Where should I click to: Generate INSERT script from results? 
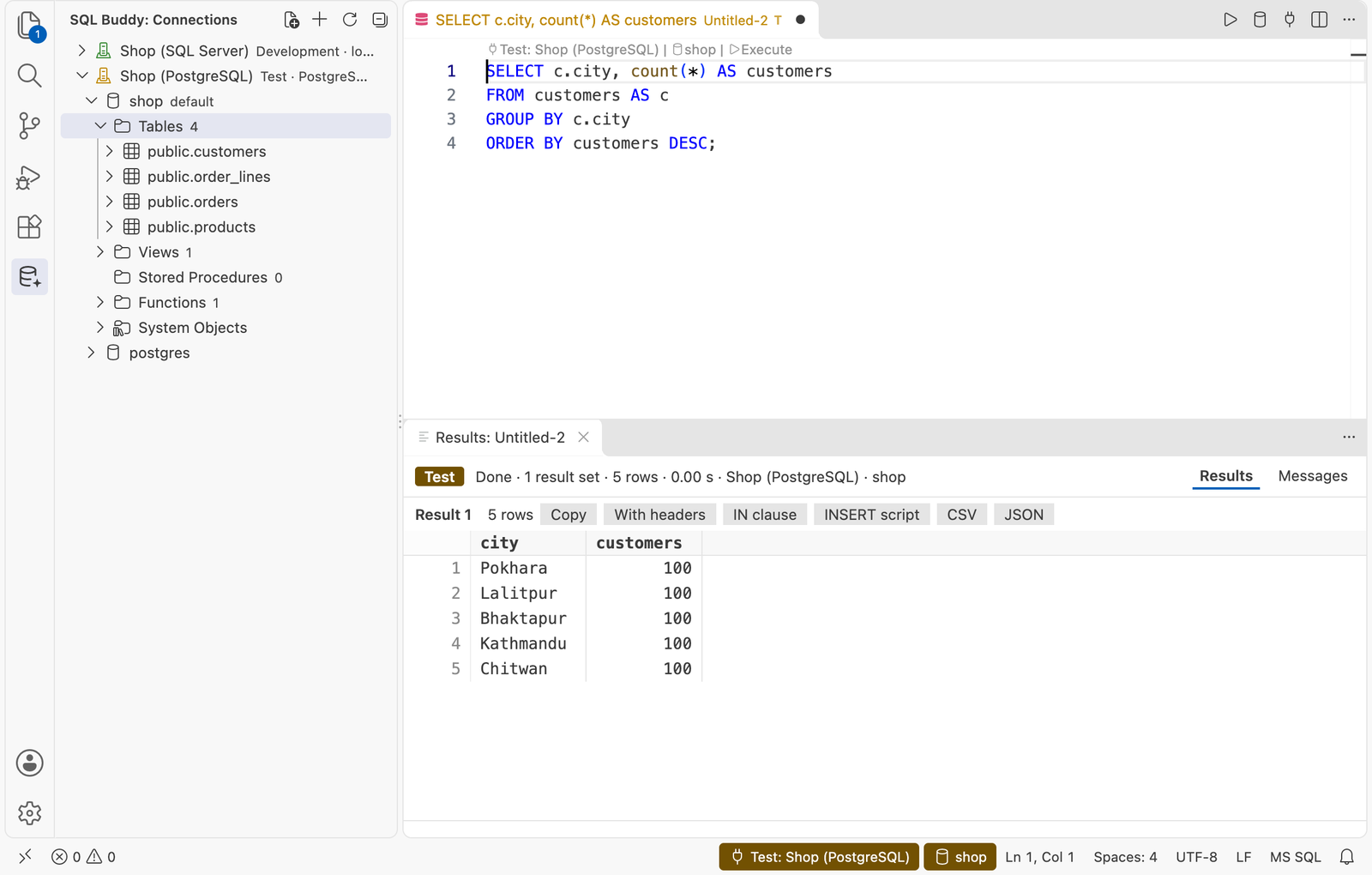tap(871, 515)
